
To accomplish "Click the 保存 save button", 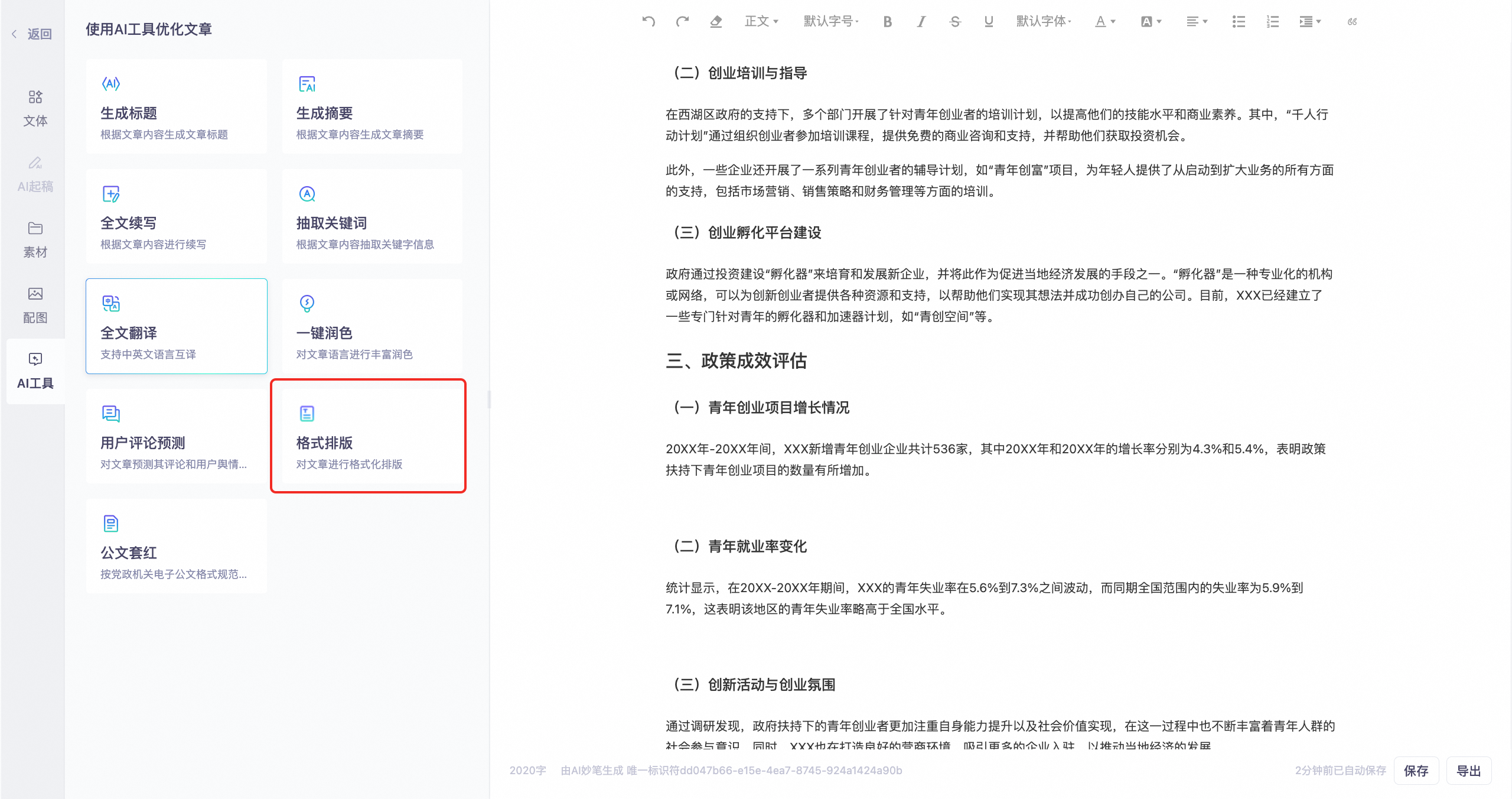I will [1416, 771].
